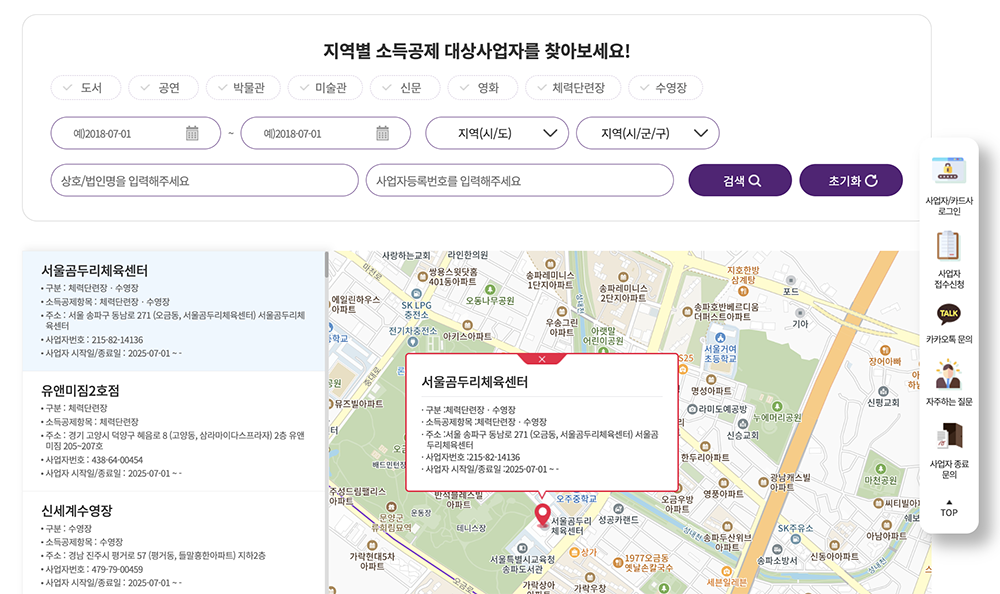Click the red location pin on map

[x=542, y=515]
